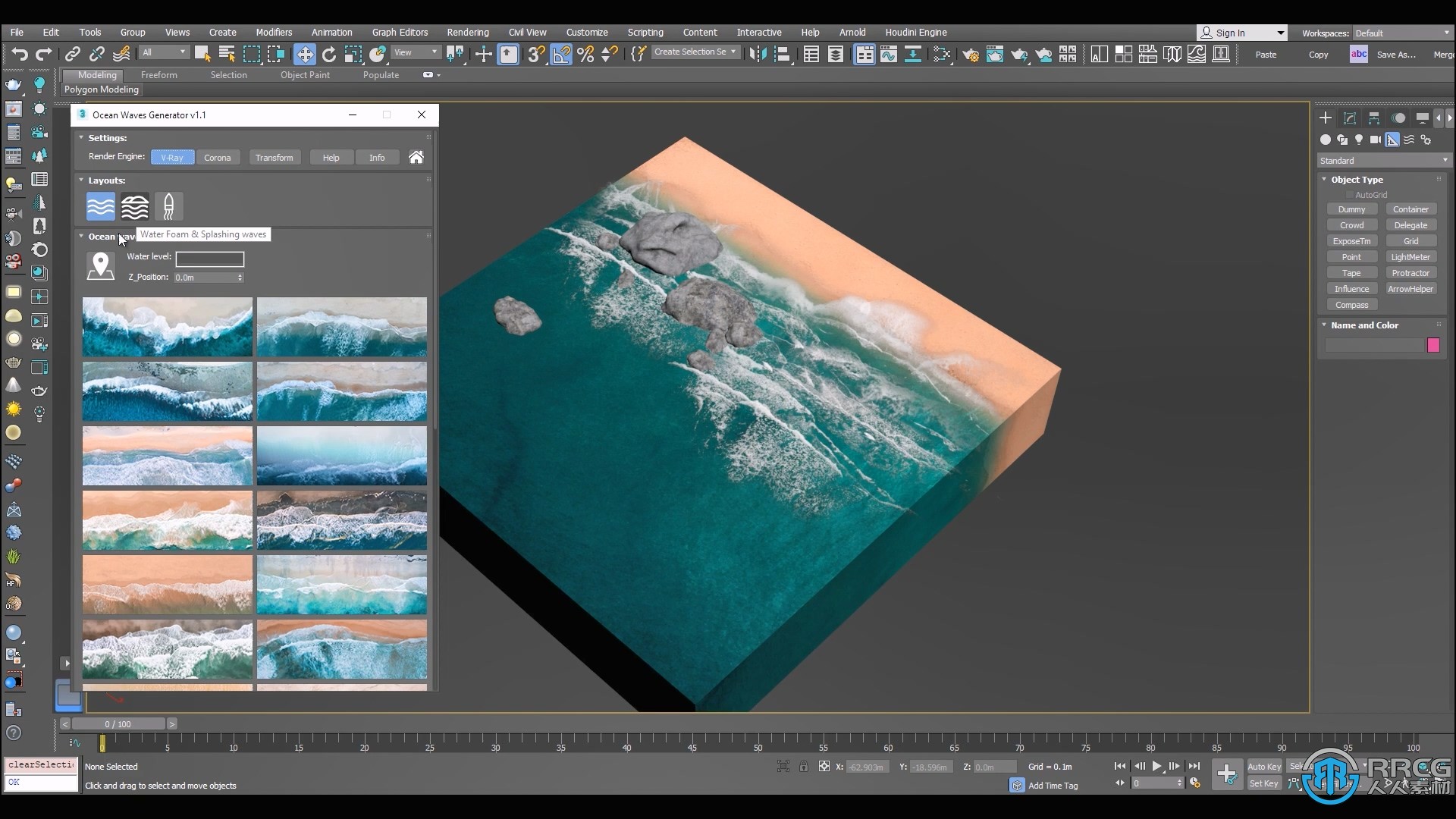
Task: Open the Workspaces Default dropdown
Action: tap(1402, 33)
